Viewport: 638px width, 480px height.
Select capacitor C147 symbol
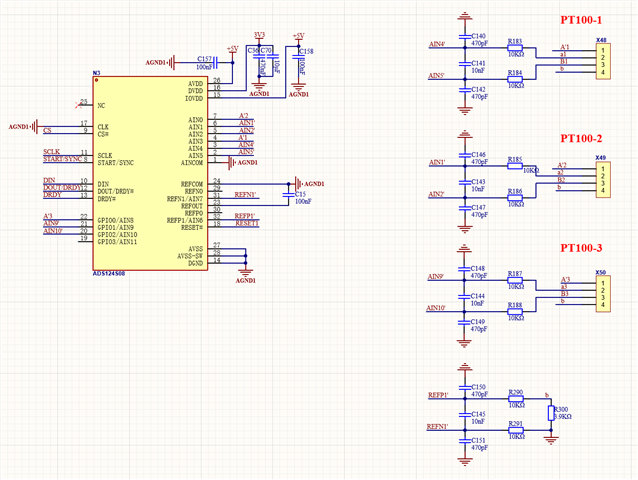pos(464,208)
